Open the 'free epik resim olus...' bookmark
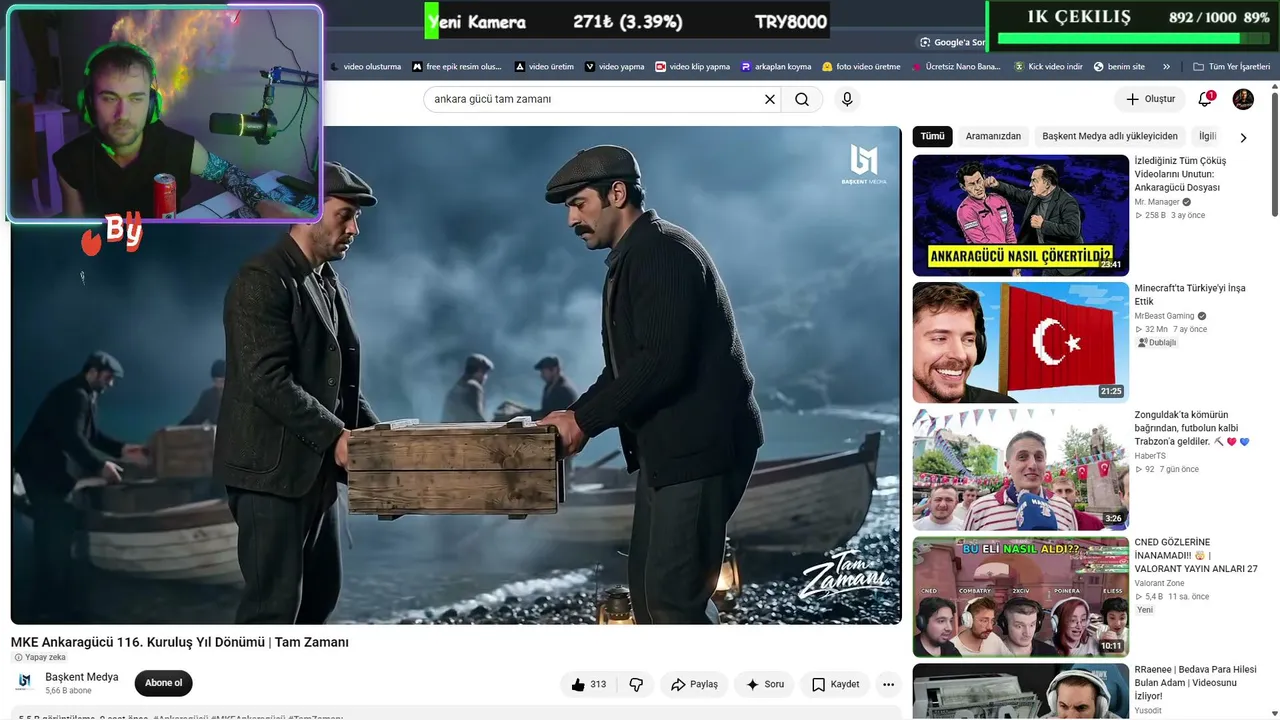The image size is (1280, 720). pos(456,67)
